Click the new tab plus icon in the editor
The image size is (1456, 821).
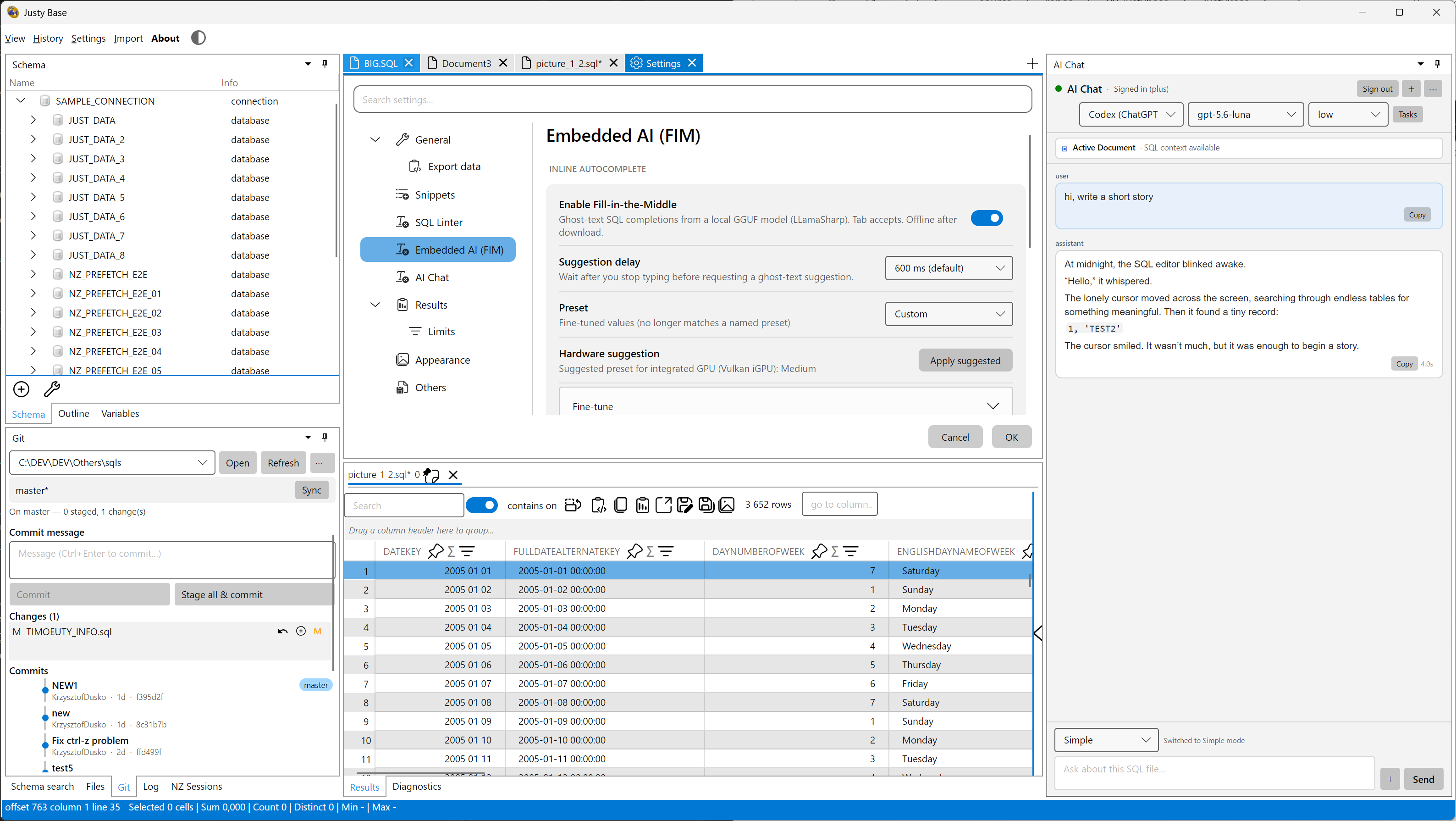(x=1031, y=63)
